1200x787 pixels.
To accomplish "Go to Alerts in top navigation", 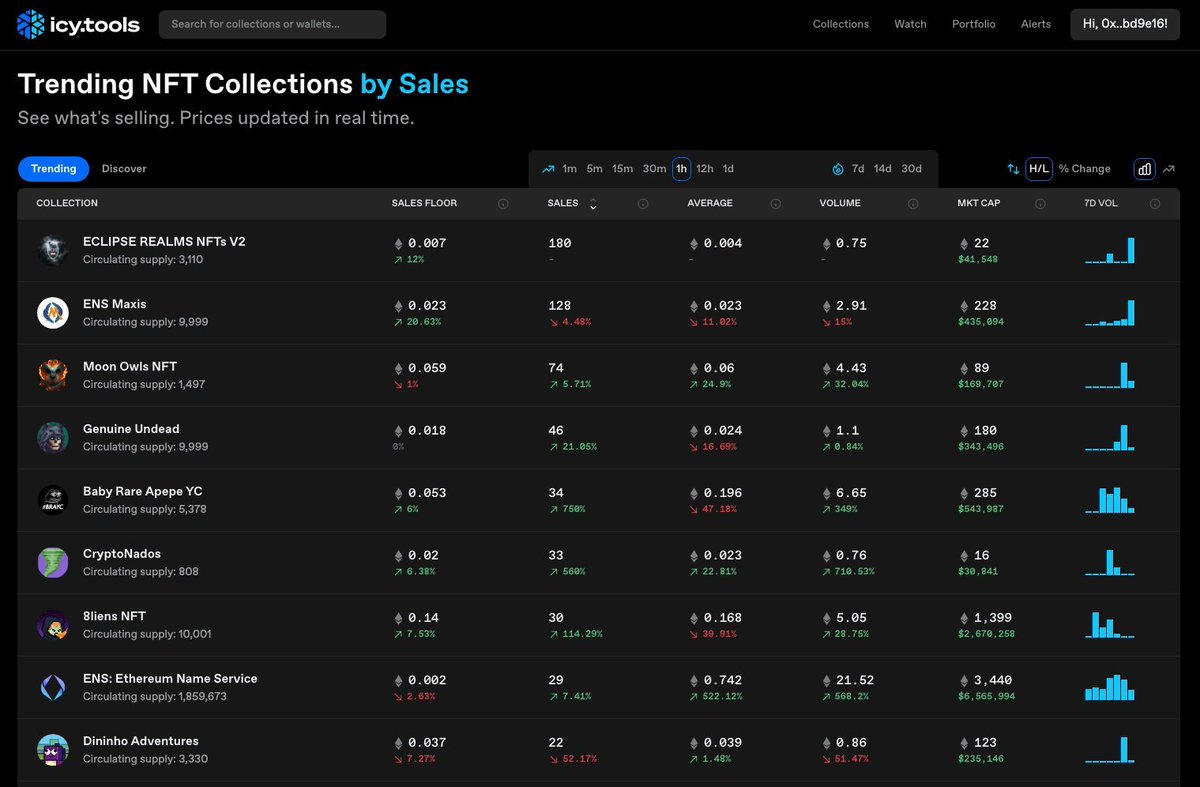I will (1036, 24).
